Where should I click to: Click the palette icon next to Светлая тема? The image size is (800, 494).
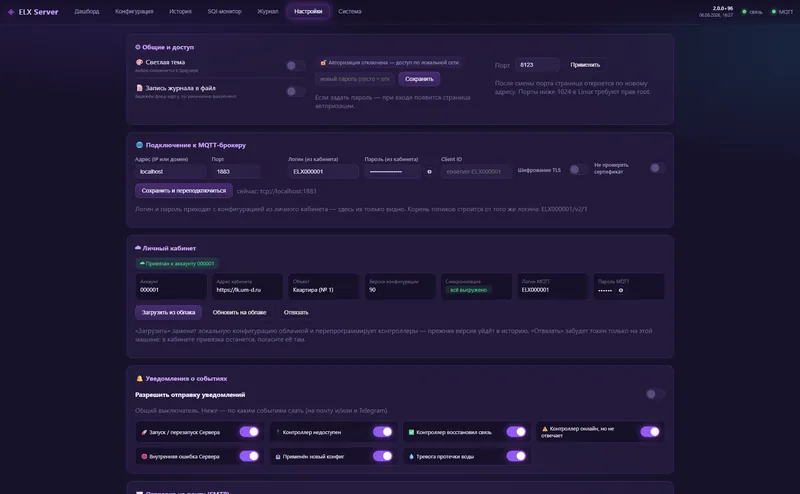coord(139,62)
